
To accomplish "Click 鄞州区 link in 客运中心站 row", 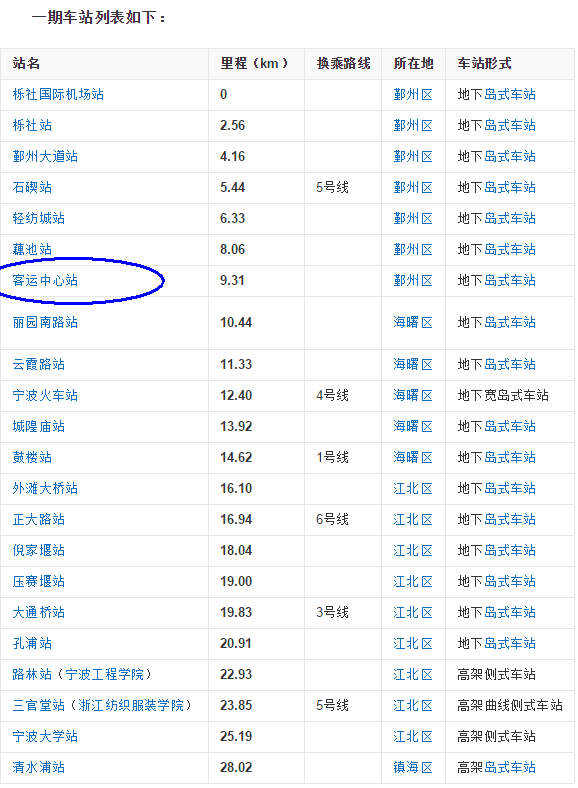I will tap(413, 280).
